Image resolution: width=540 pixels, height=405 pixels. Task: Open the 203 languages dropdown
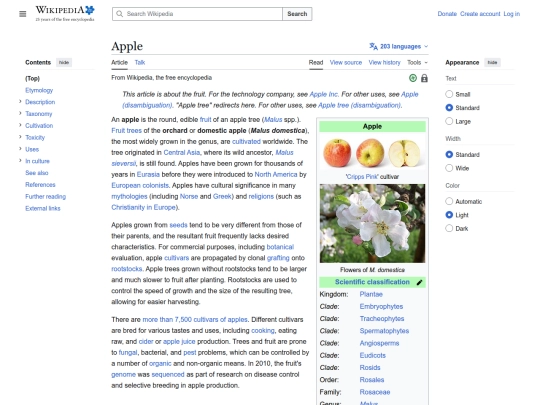pos(399,46)
